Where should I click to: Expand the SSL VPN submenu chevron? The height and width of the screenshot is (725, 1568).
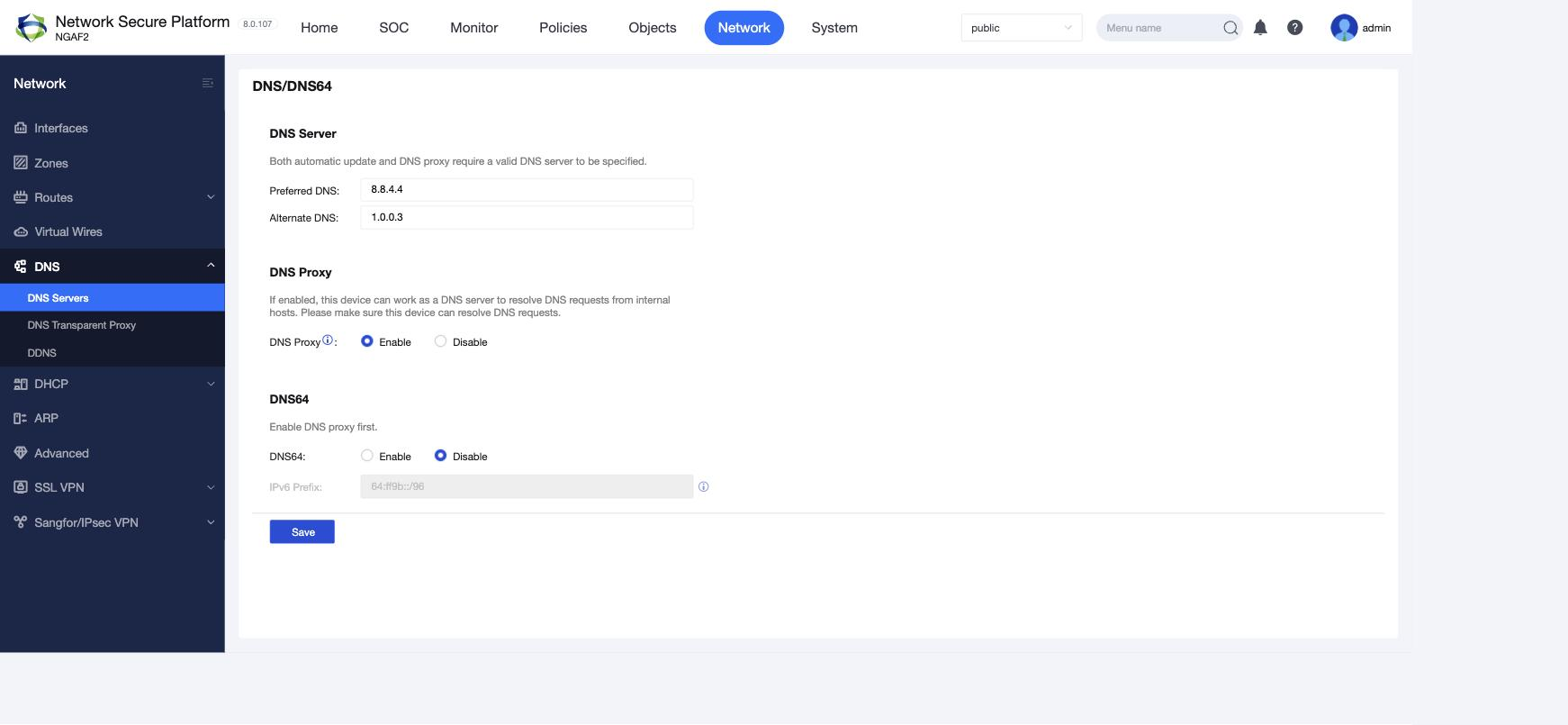click(211, 487)
